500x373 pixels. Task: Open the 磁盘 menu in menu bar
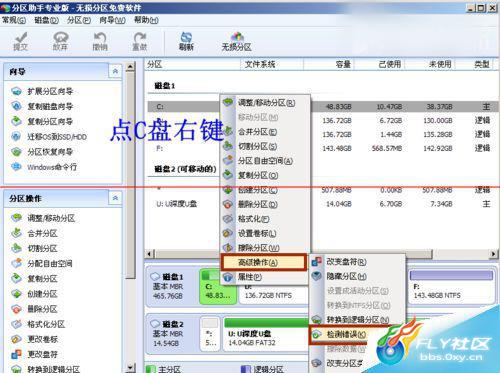click(x=46, y=20)
